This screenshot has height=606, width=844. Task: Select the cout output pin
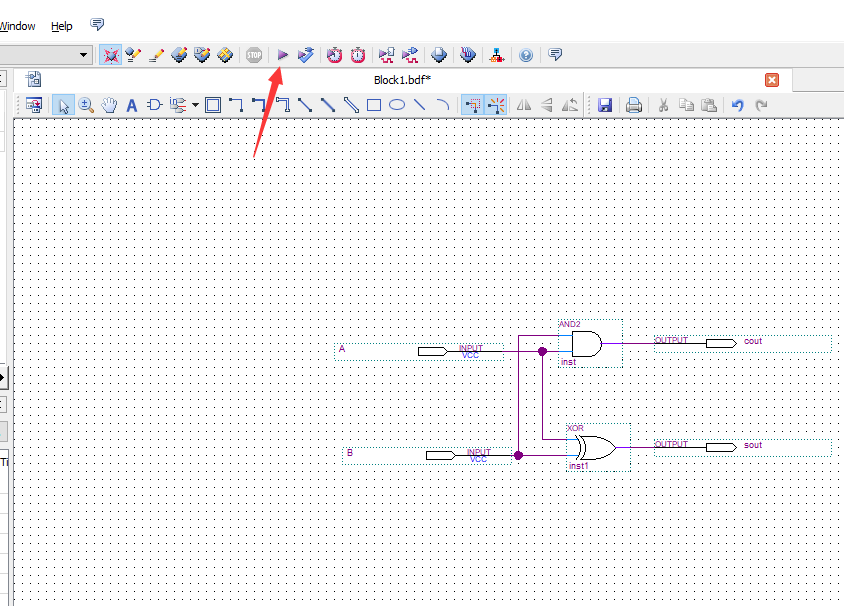743,343
